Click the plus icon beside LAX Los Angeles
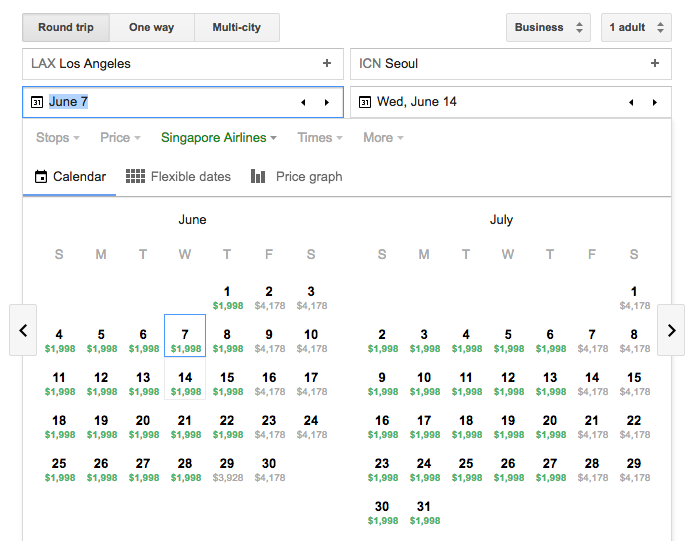This screenshot has height=541, width=694. click(x=326, y=64)
